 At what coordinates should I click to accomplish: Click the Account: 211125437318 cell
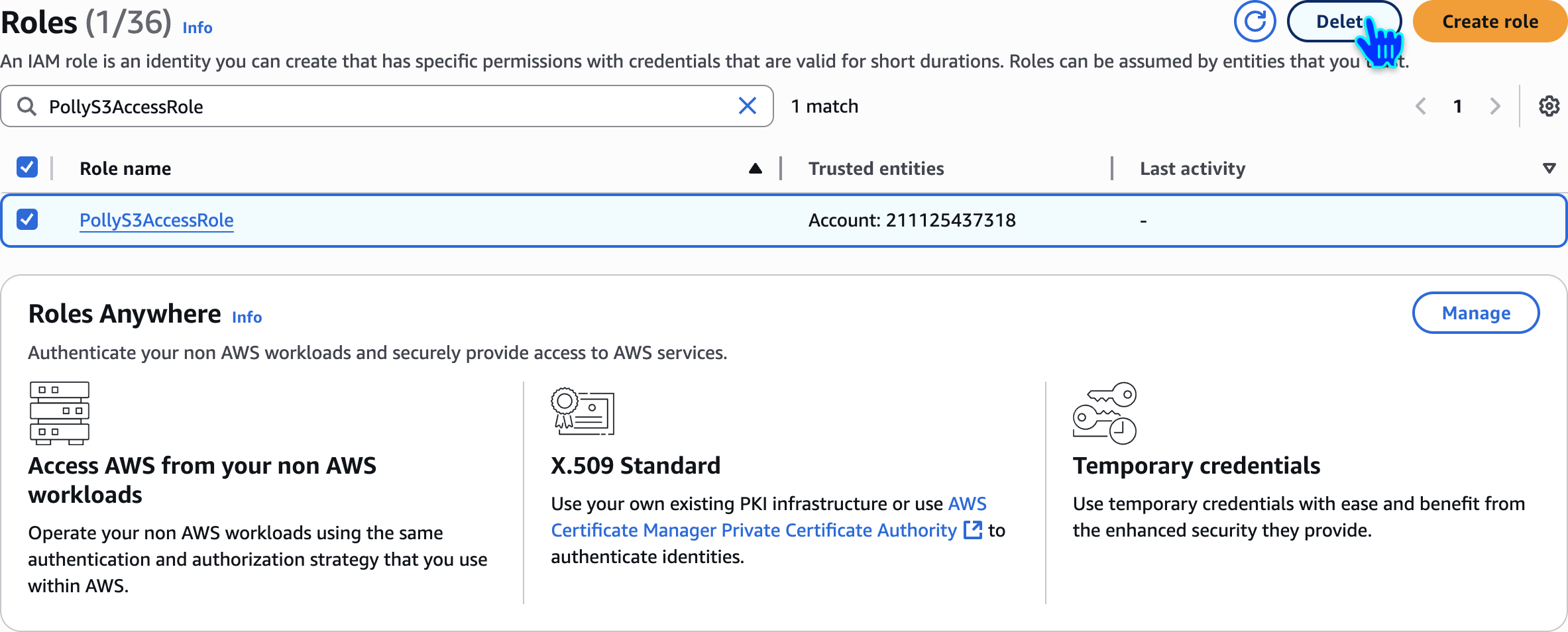tap(912, 220)
